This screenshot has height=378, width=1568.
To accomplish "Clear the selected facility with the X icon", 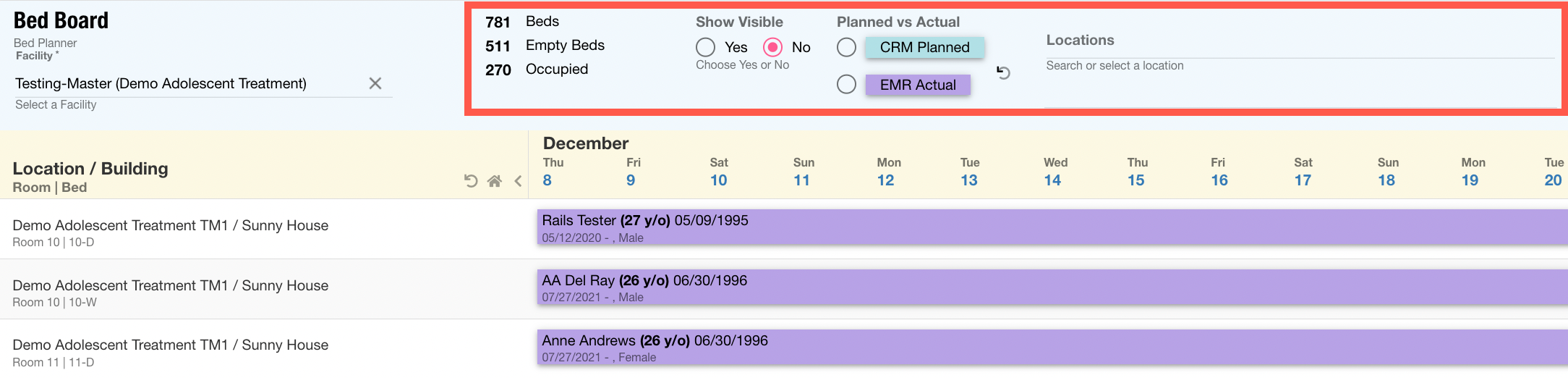I will pos(375,83).
